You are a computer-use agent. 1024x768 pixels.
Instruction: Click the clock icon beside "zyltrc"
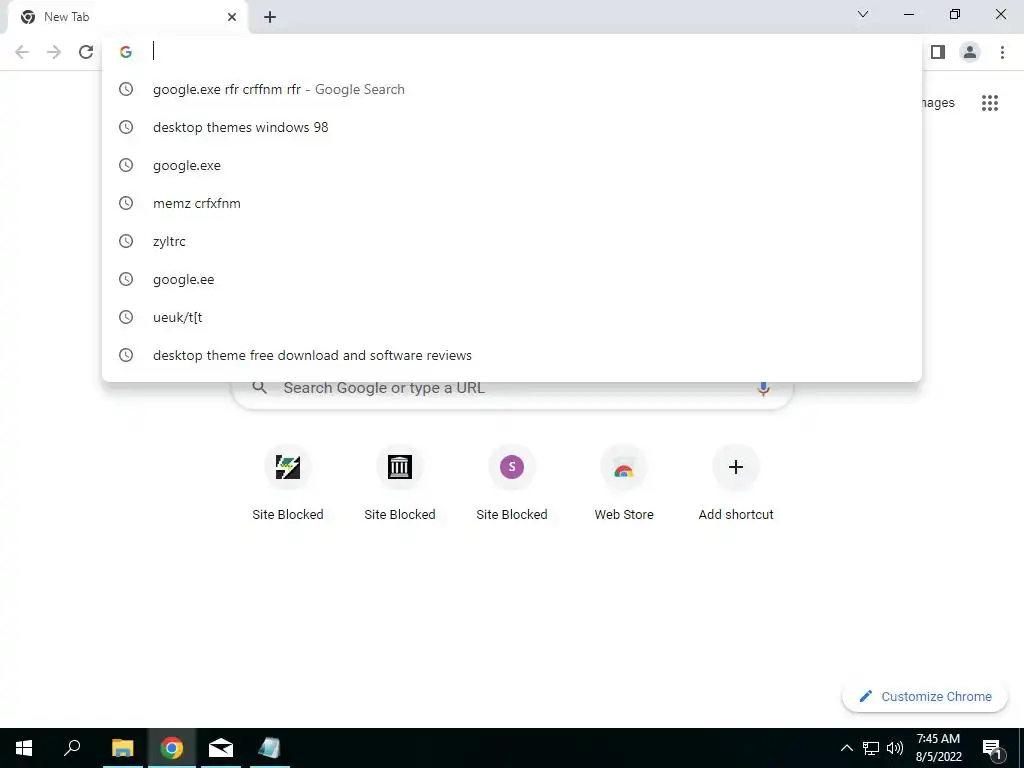126,241
